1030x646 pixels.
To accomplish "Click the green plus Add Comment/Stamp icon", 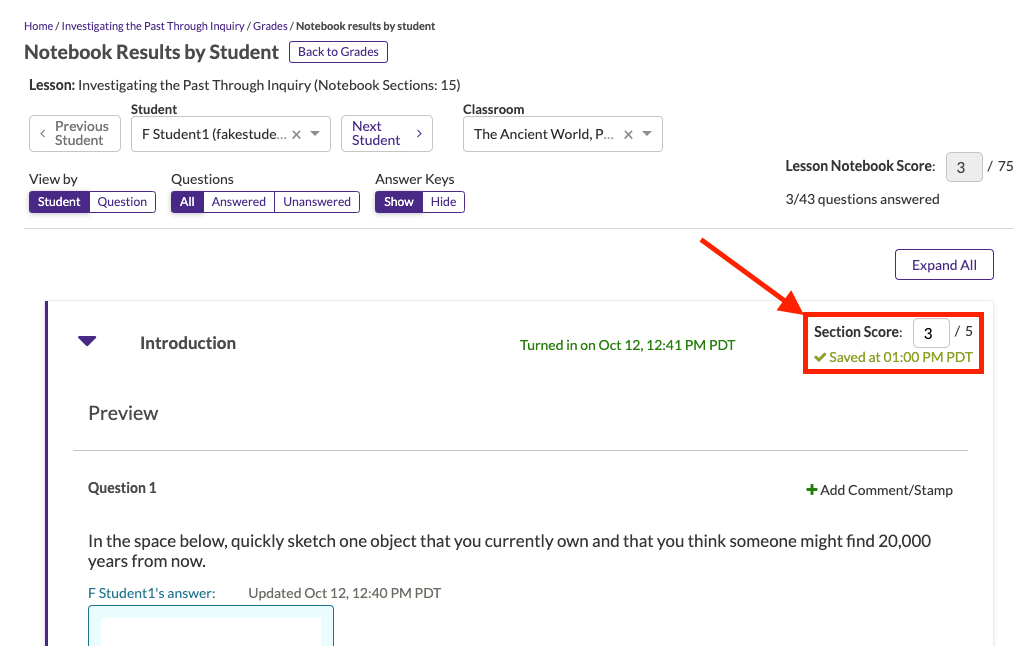I will coord(811,490).
